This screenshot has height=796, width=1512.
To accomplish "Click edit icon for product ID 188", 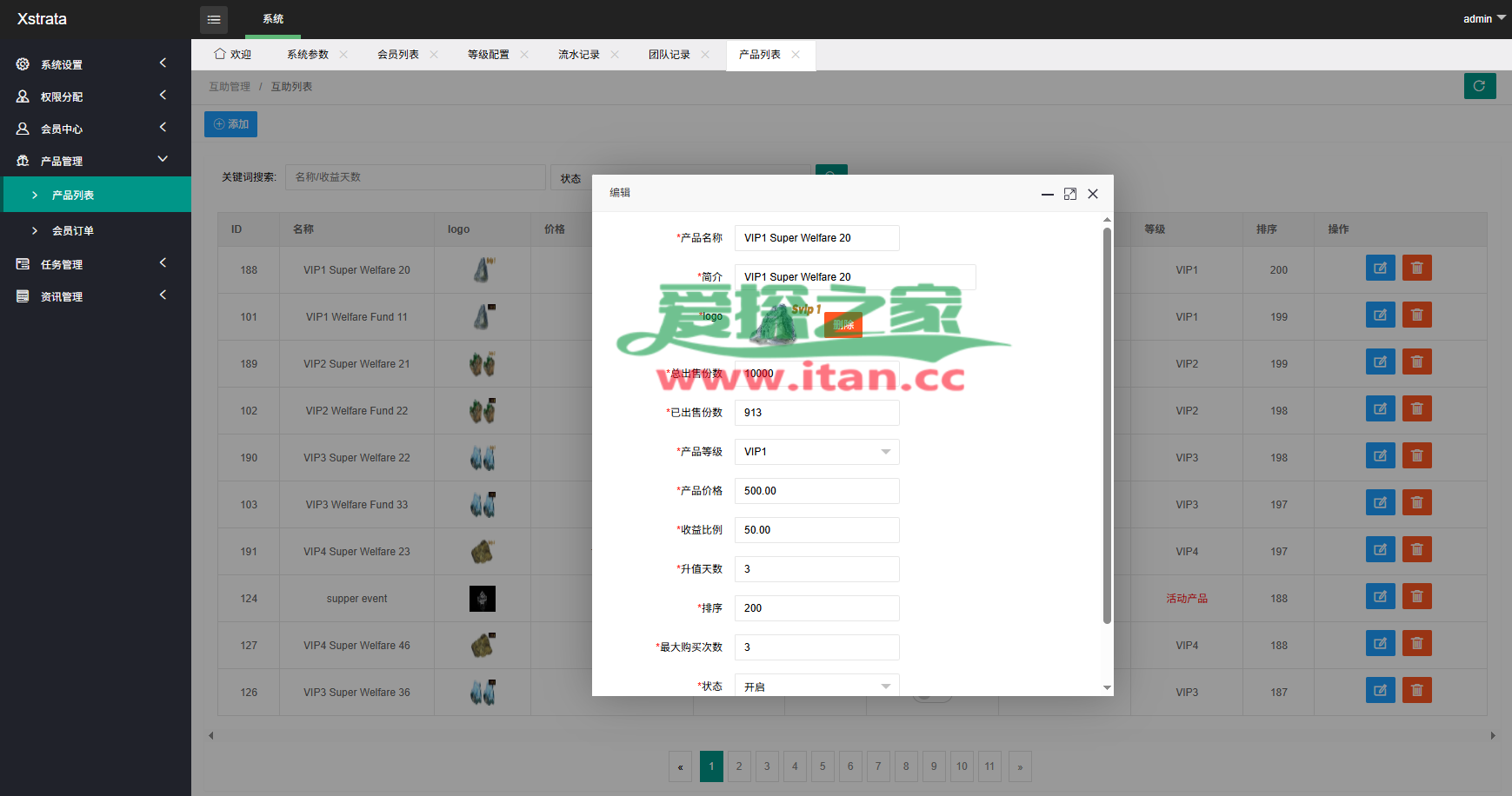I will coord(1380,269).
